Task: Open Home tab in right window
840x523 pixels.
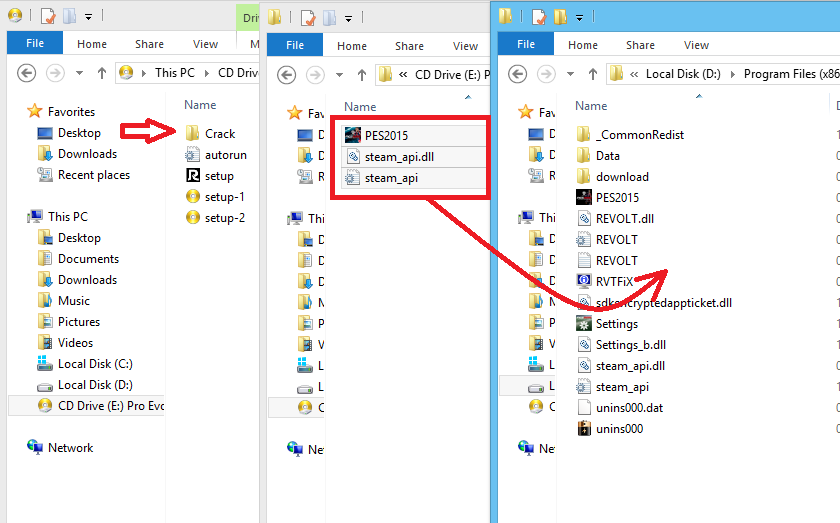Action: (583, 45)
